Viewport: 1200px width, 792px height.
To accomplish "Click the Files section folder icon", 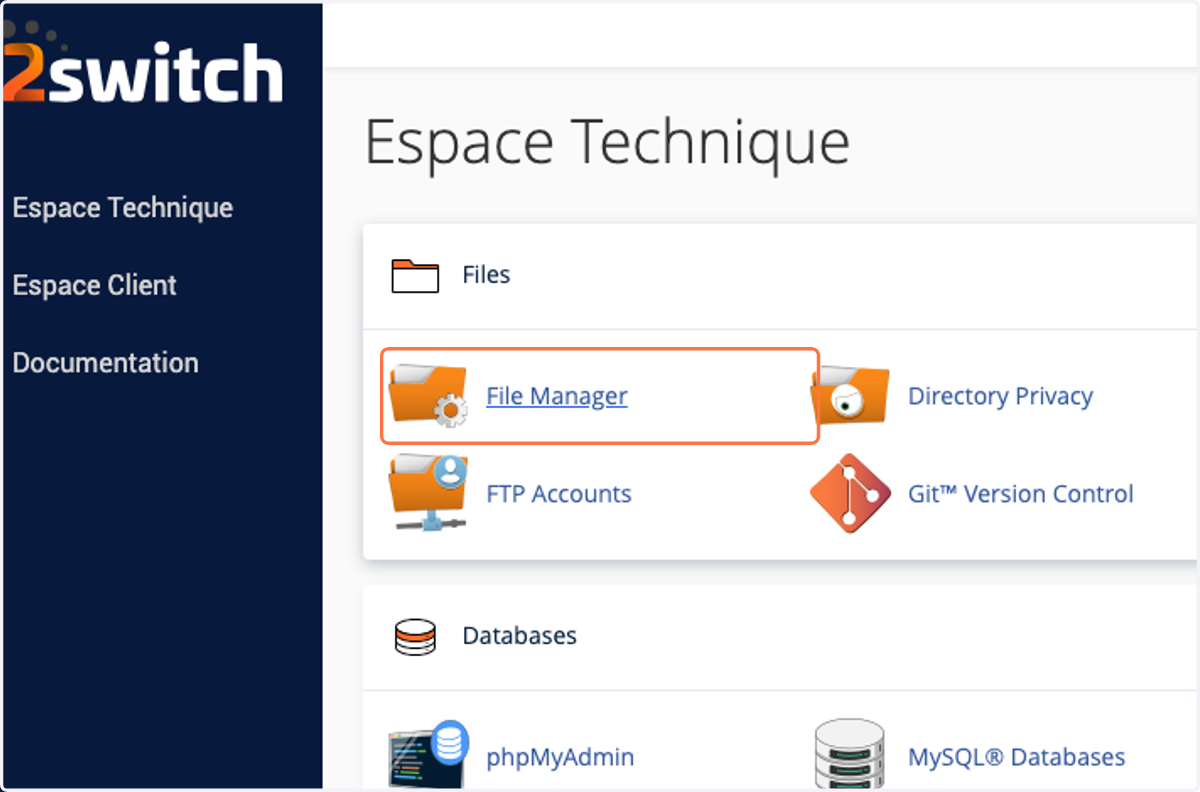I will point(415,275).
